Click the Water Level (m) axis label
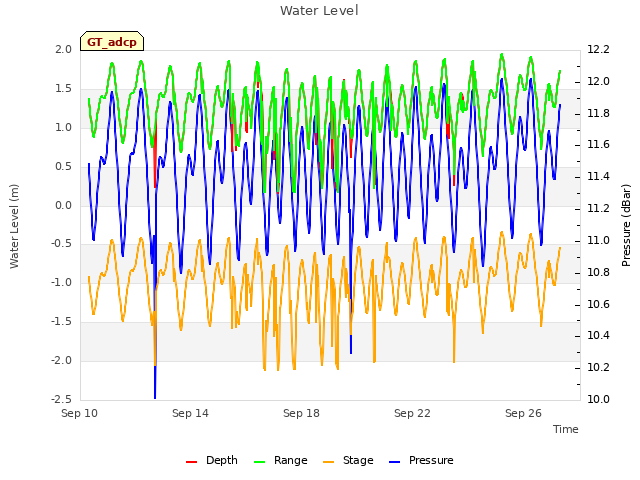640x480 pixels. click(14, 226)
